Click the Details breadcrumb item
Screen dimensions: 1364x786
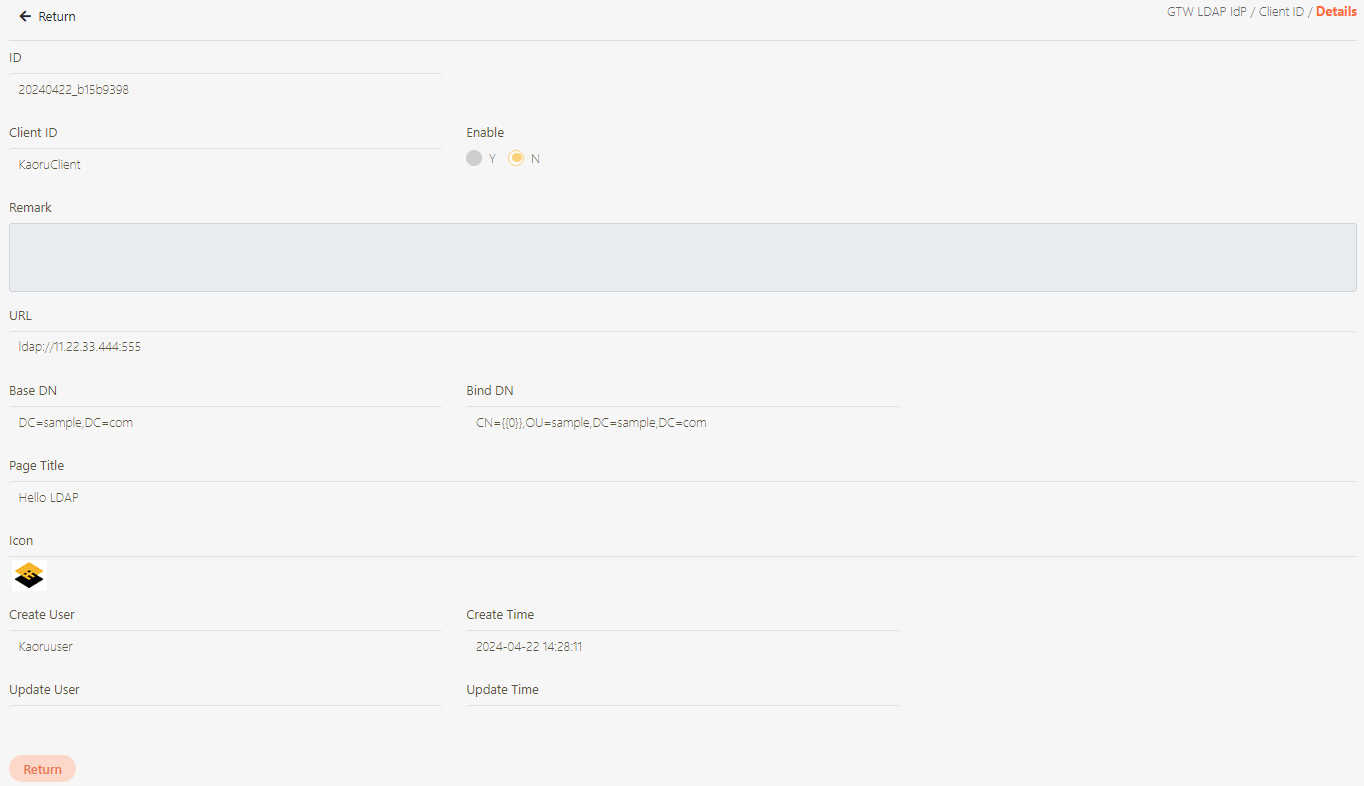pyautogui.click(x=1336, y=12)
